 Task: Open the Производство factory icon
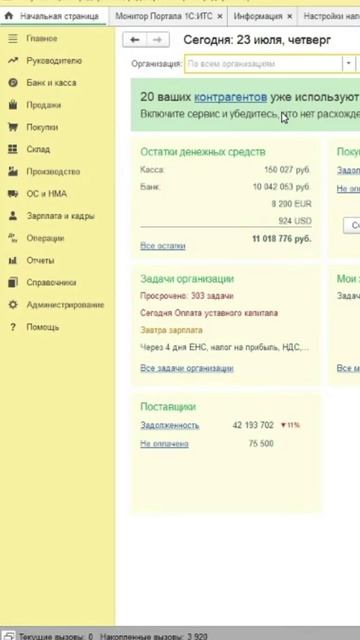click(x=13, y=171)
